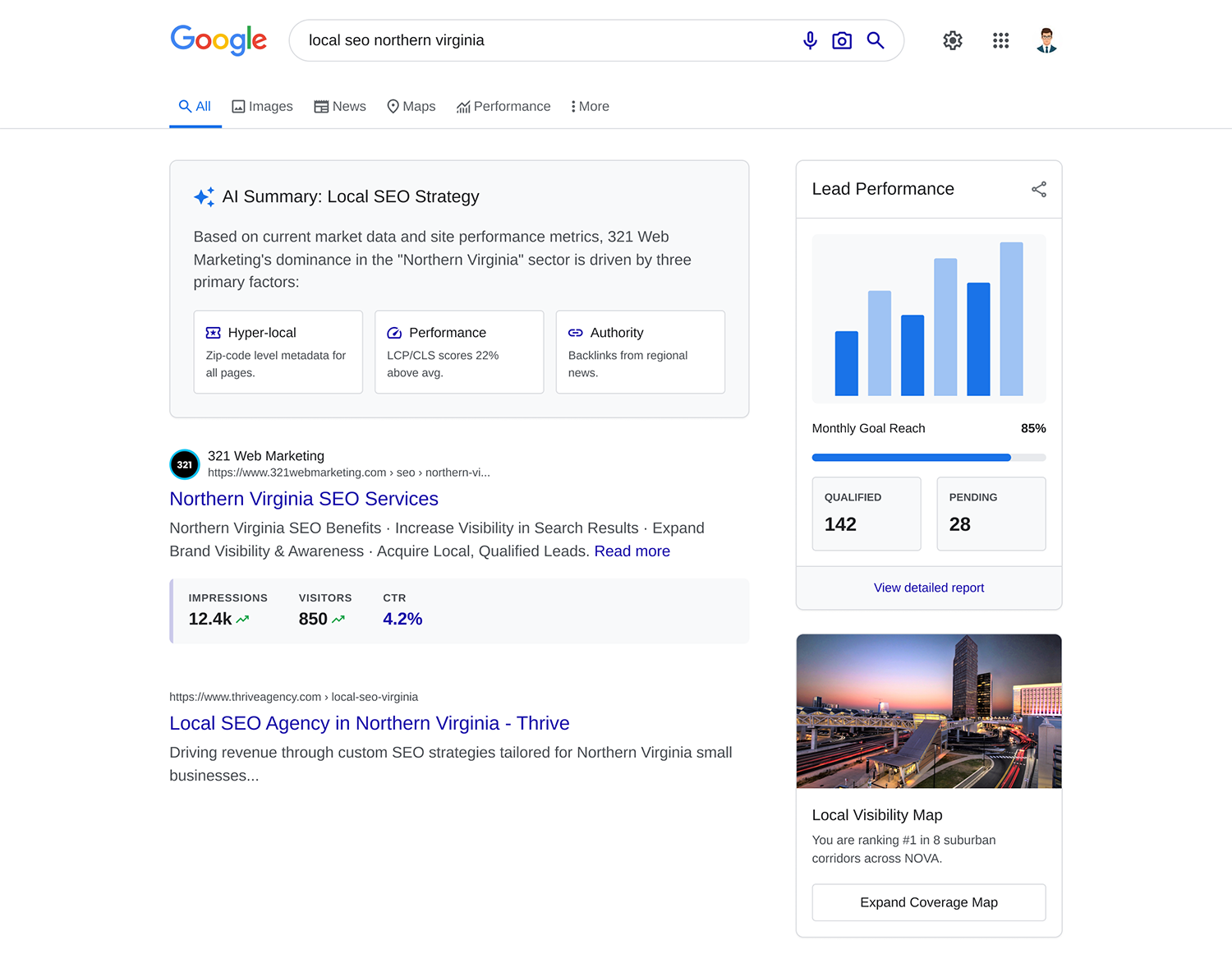This screenshot has width=1232, height=968.
Task: Click the Hyper-local ticket icon
Action: tap(214, 333)
